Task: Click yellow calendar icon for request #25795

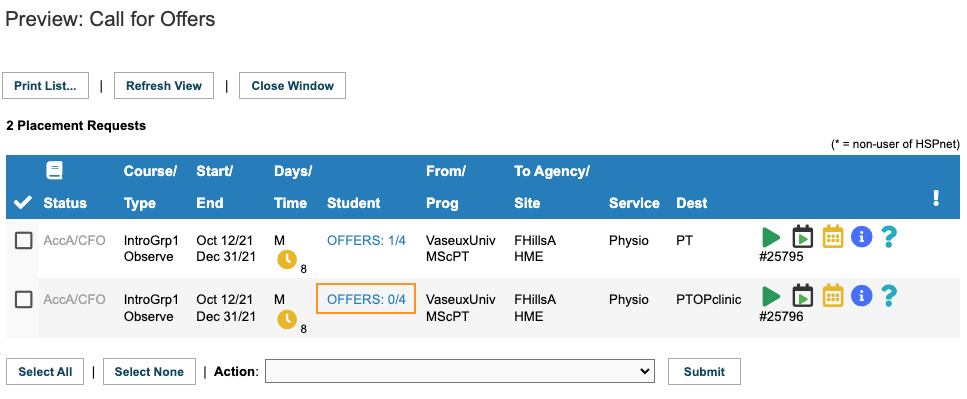Action: tap(833, 237)
